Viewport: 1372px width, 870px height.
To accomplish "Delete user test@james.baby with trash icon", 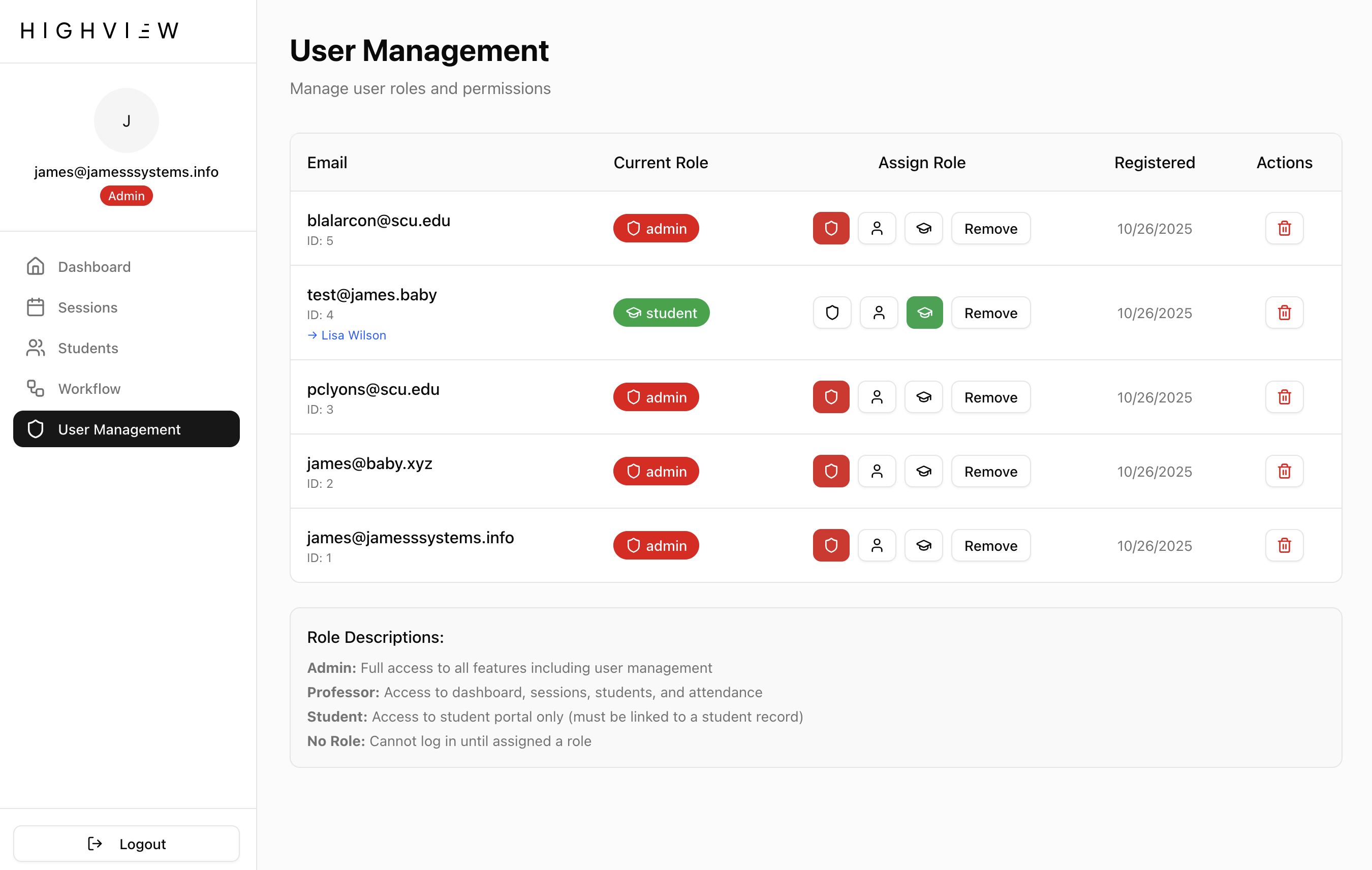I will pyautogui.click(x=1284, y=313).
